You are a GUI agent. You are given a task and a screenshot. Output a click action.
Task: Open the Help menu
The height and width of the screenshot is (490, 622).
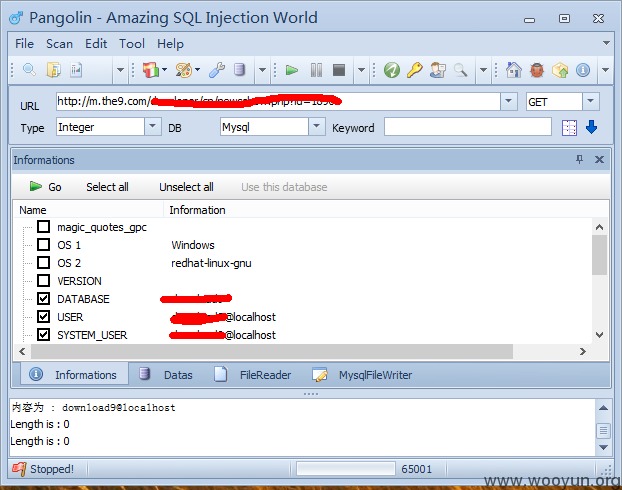click(170, 44)
